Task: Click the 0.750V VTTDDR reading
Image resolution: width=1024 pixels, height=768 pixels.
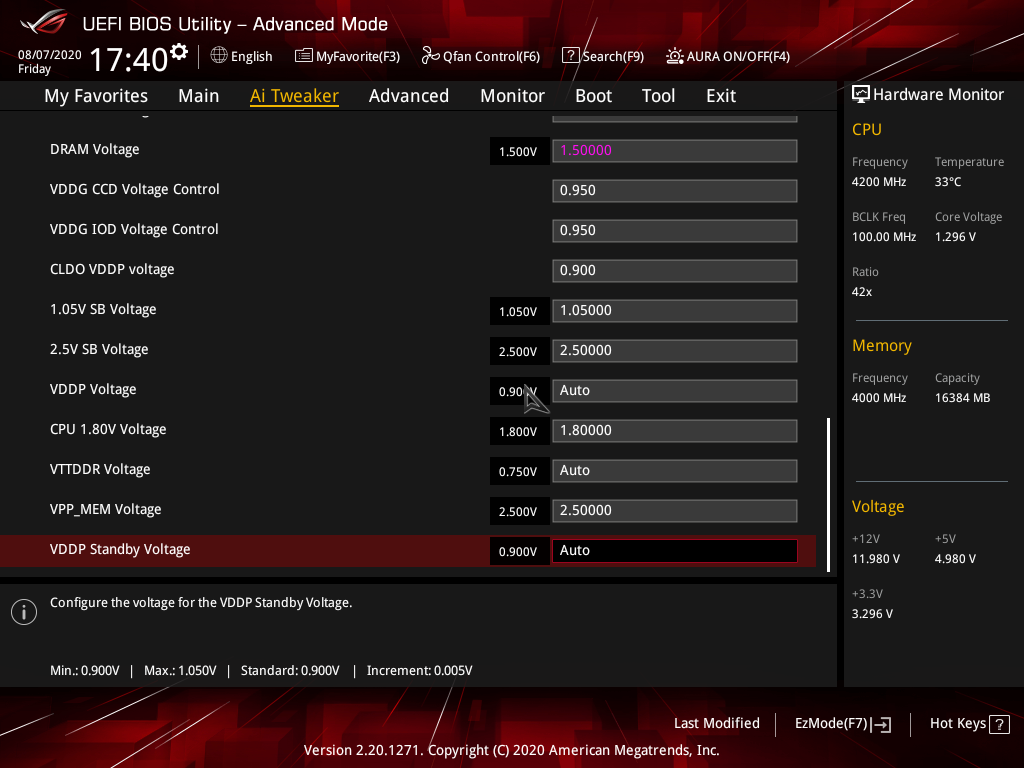Action: (x=519, y=472)
